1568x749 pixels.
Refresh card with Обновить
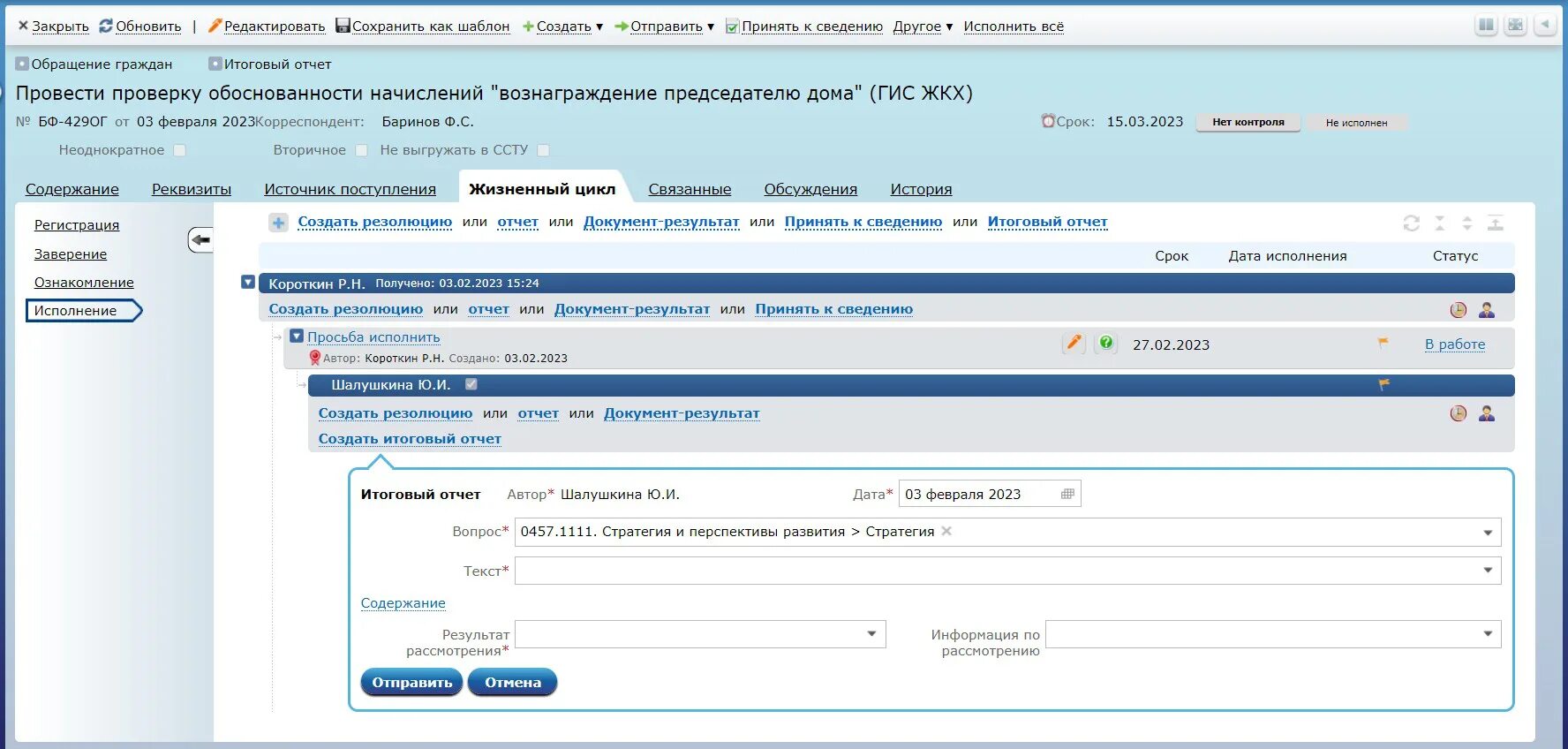(x=140, y=26)
